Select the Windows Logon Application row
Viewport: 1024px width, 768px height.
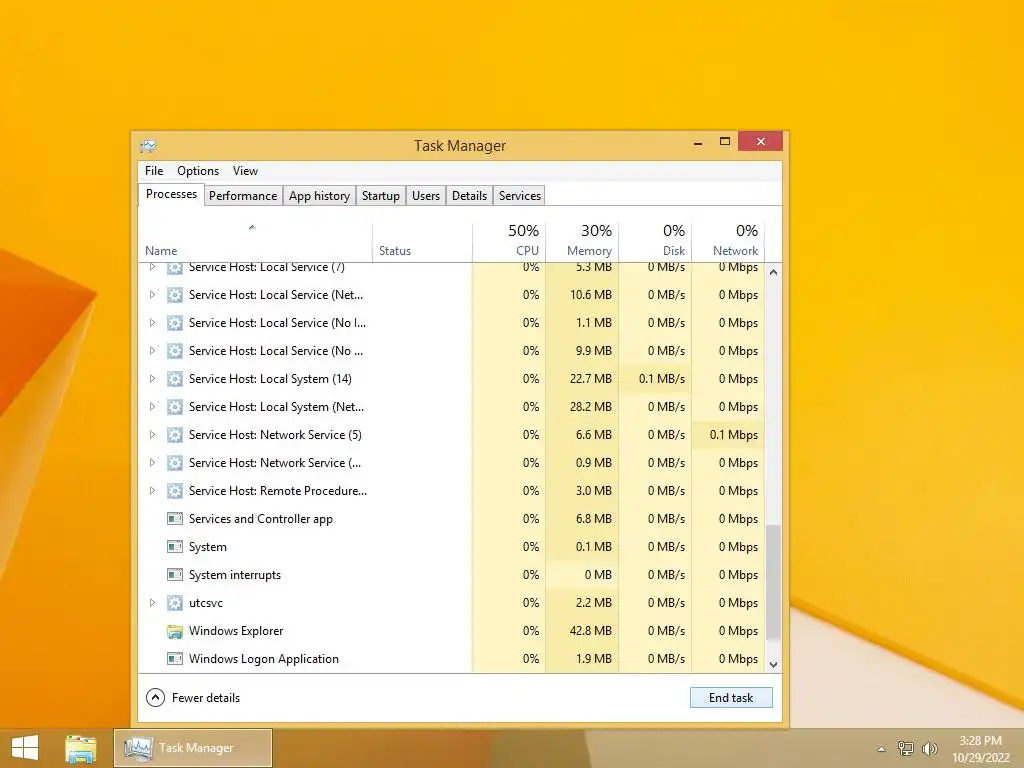(451, 659)
